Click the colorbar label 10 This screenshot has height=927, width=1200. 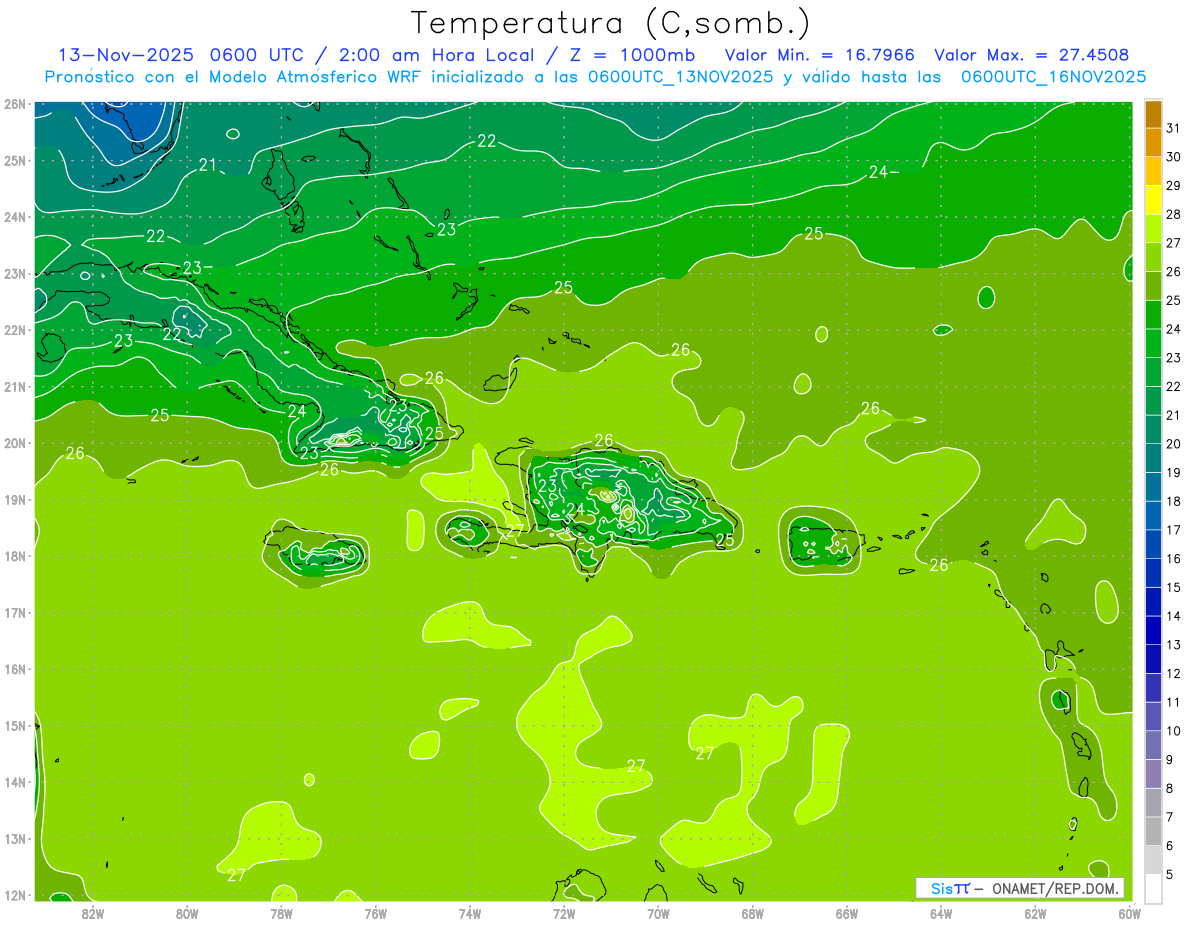(1174, 731)
